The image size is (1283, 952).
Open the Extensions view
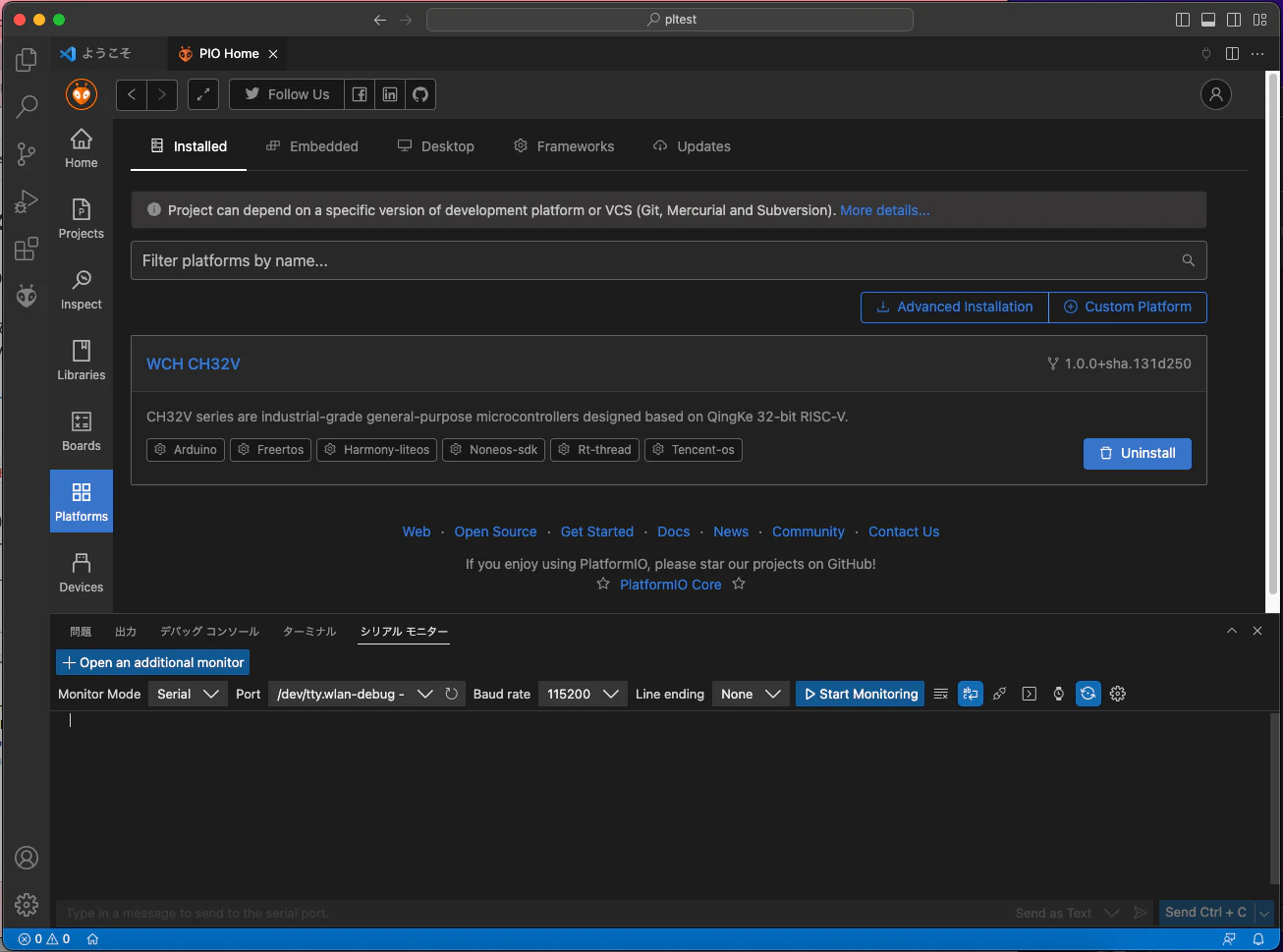coord(27,249)
